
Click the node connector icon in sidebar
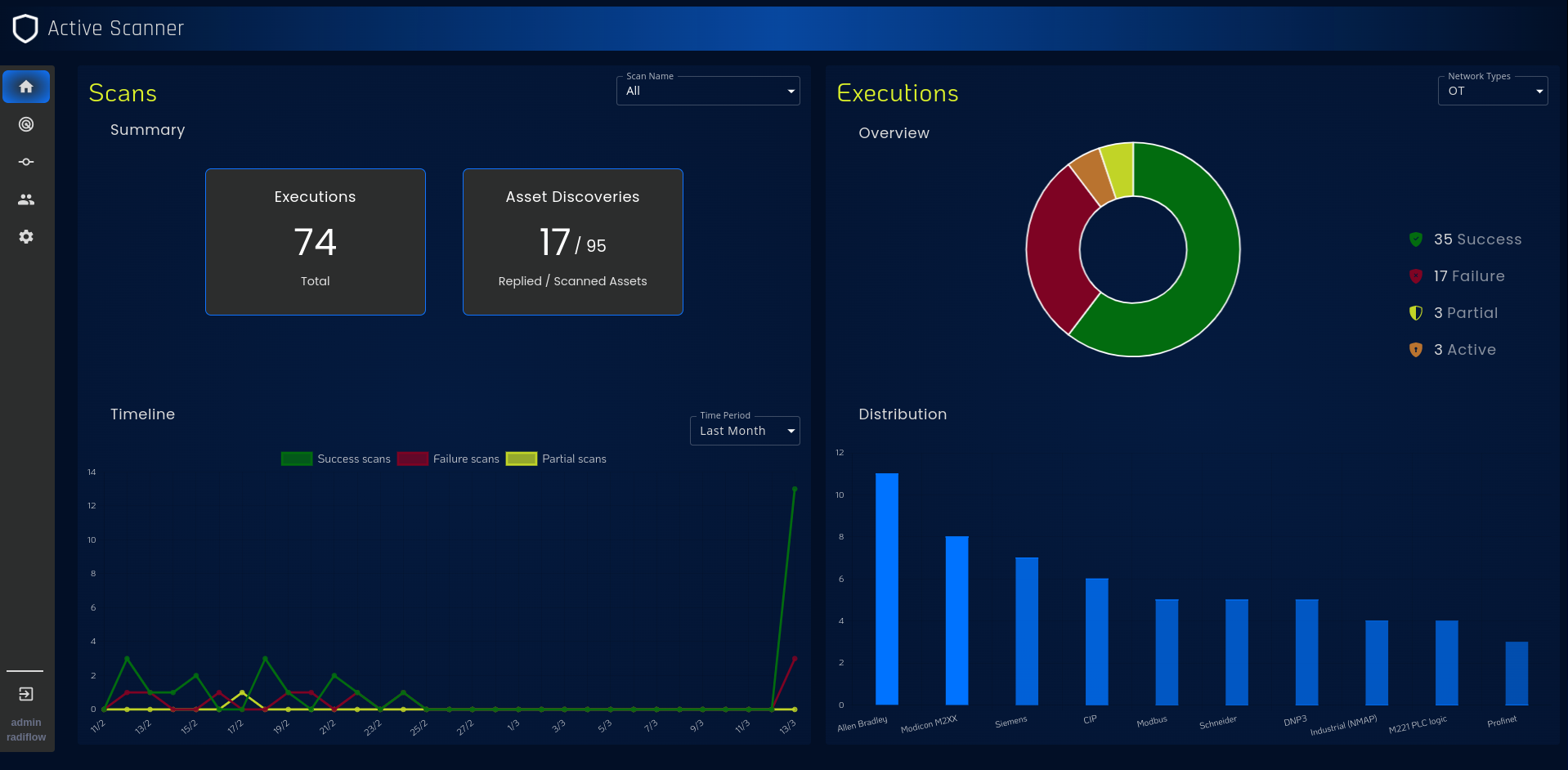[26, 162]
